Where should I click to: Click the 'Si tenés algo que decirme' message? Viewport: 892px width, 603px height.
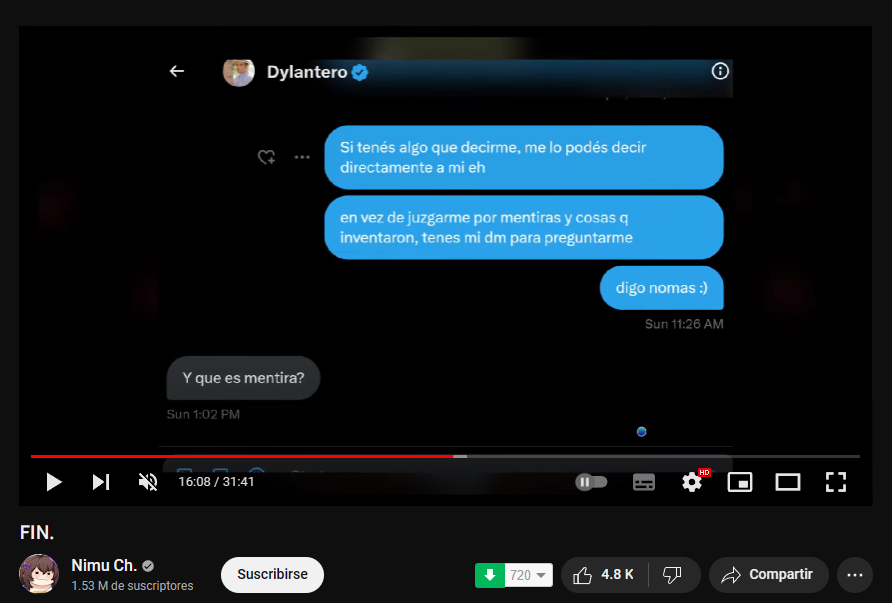(x=523, y=158)
